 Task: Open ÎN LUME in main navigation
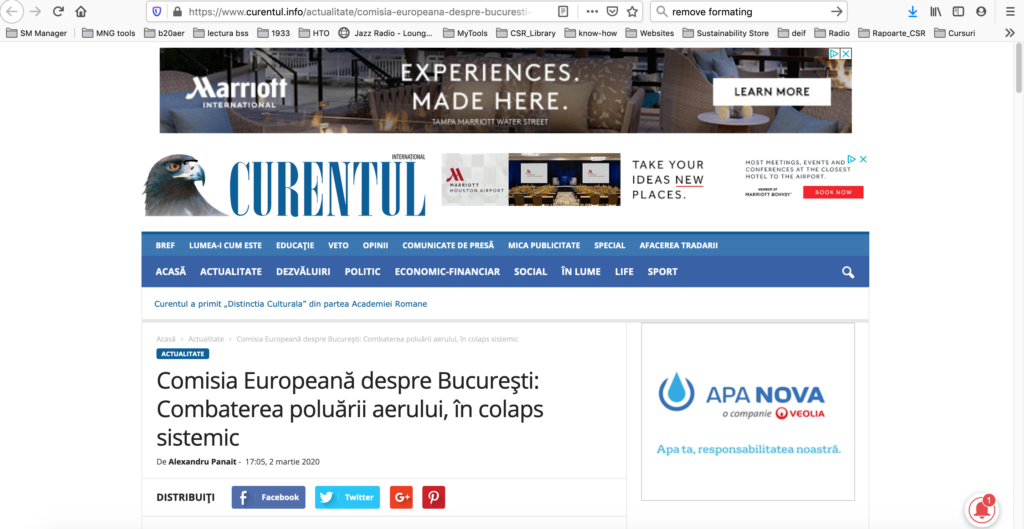pyautogui.click(x=581, y=272)
